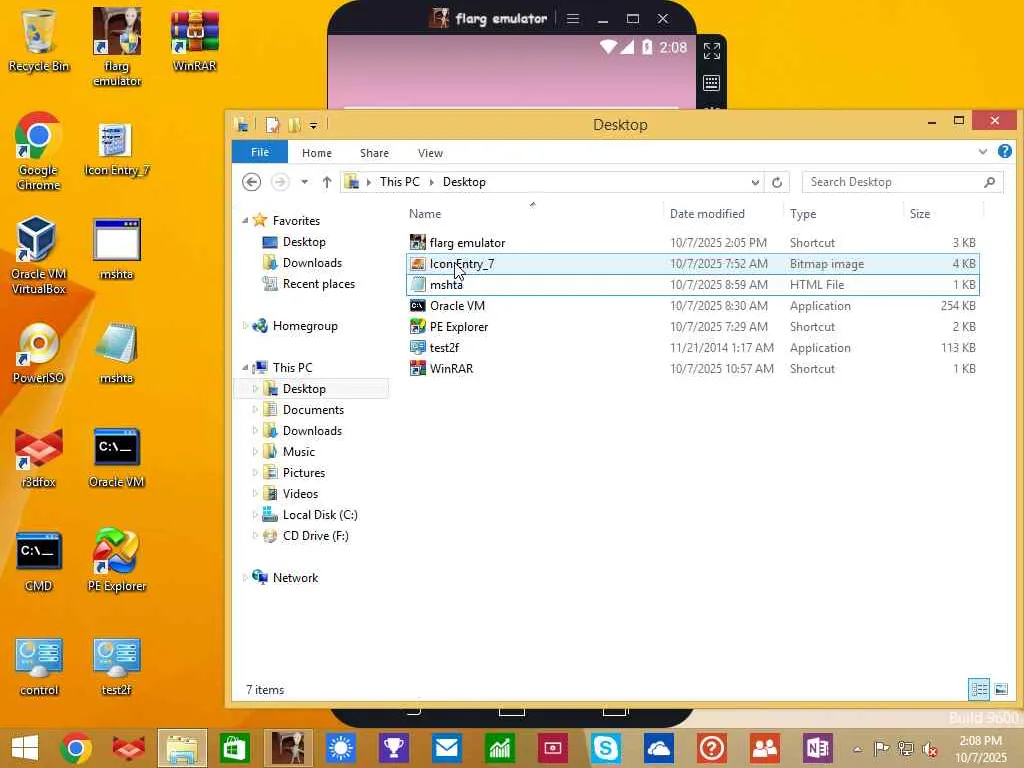Click the flarg emulator fullscreen icon
Screen dimensions: 1024x768
coord(712,51)
